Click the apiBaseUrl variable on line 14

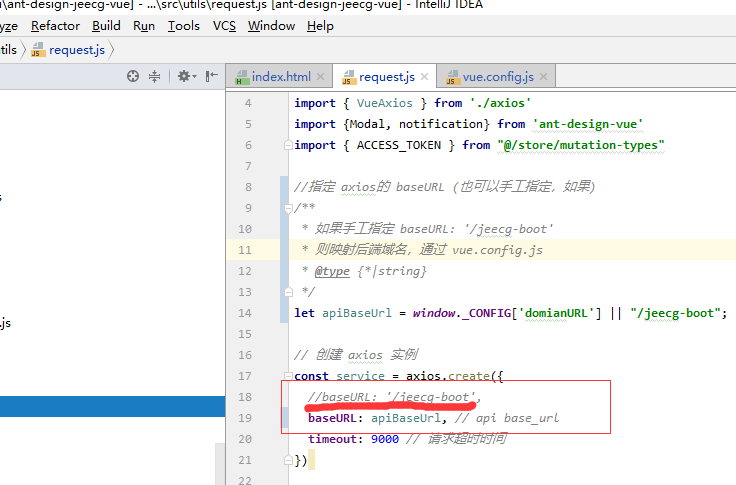click(357, 313)
